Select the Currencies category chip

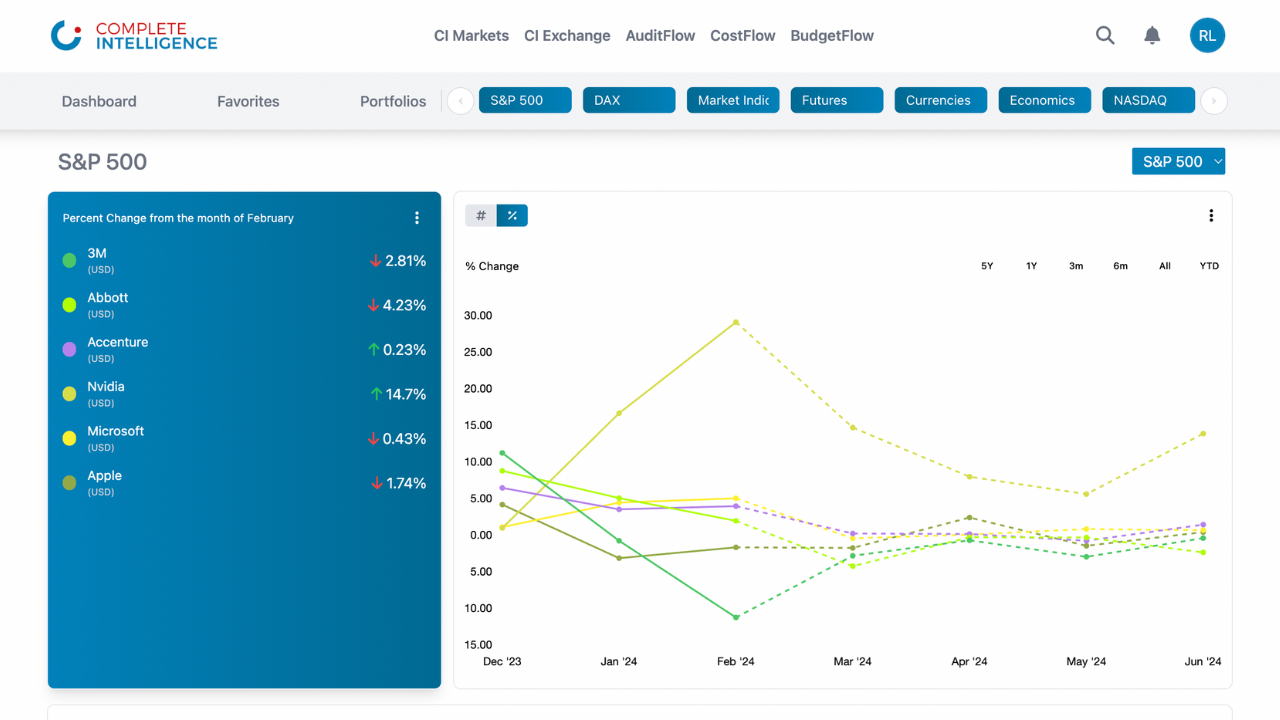(941, 100)
